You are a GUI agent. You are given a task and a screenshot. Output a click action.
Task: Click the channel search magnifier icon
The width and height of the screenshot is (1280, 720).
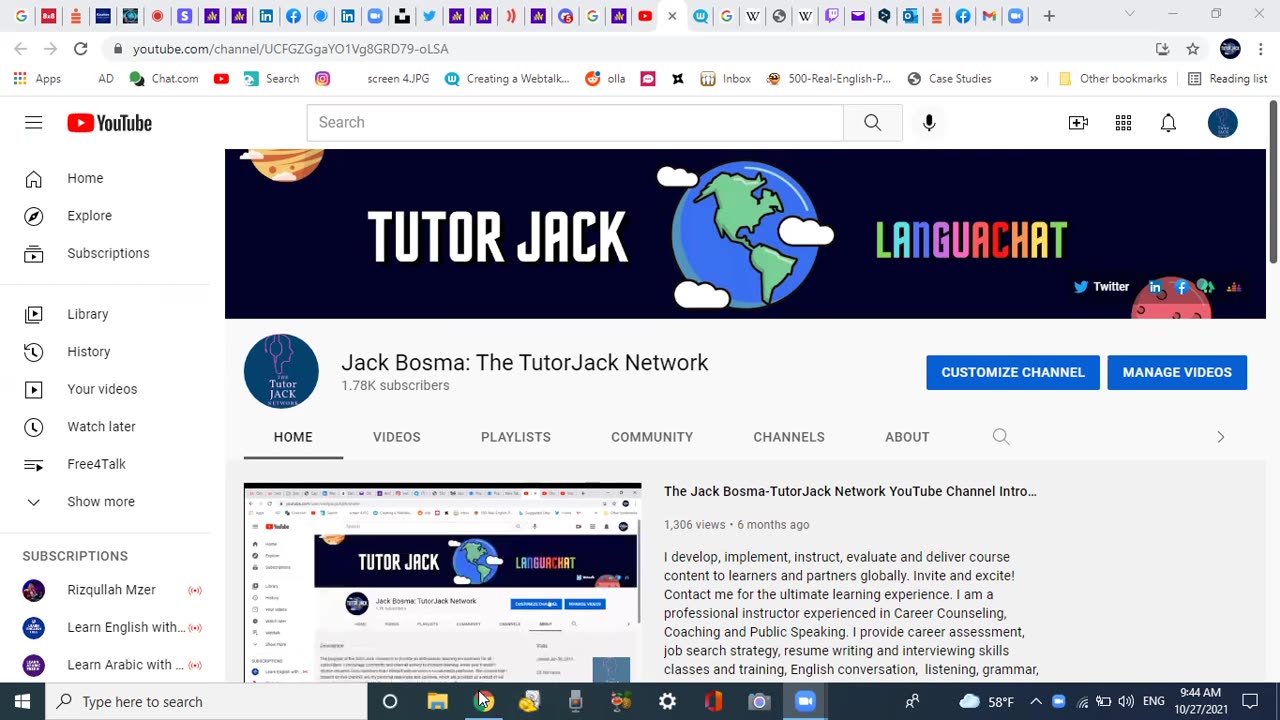[x=1001, y=437]
